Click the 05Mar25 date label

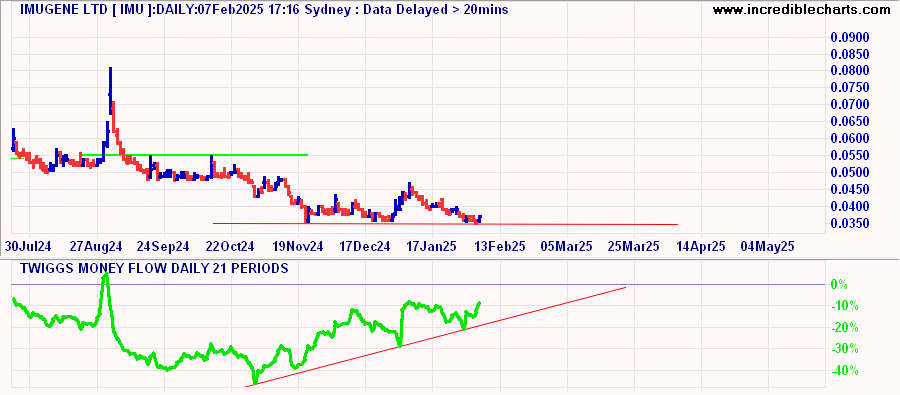[567, 246]
